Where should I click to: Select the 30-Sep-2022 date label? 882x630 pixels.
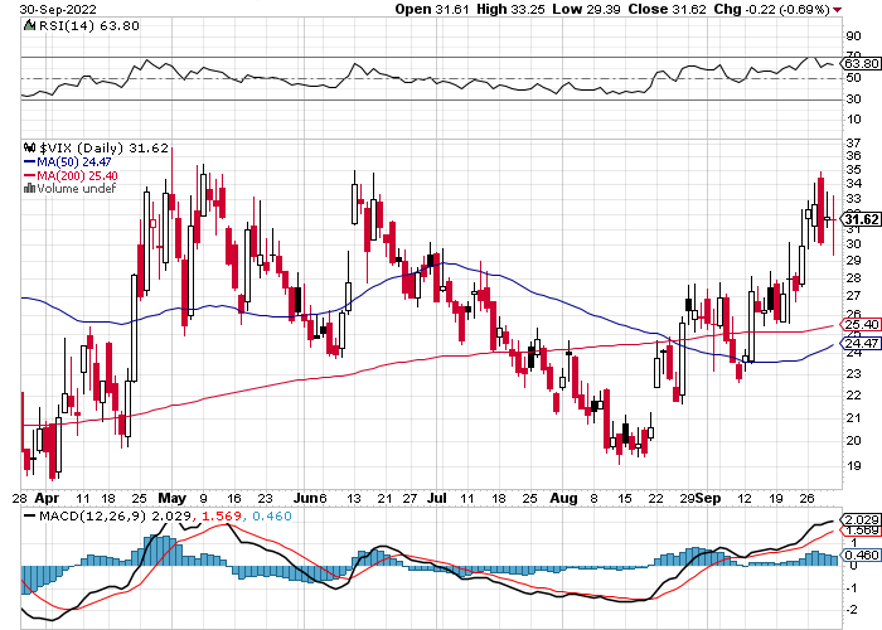(41, 9)
